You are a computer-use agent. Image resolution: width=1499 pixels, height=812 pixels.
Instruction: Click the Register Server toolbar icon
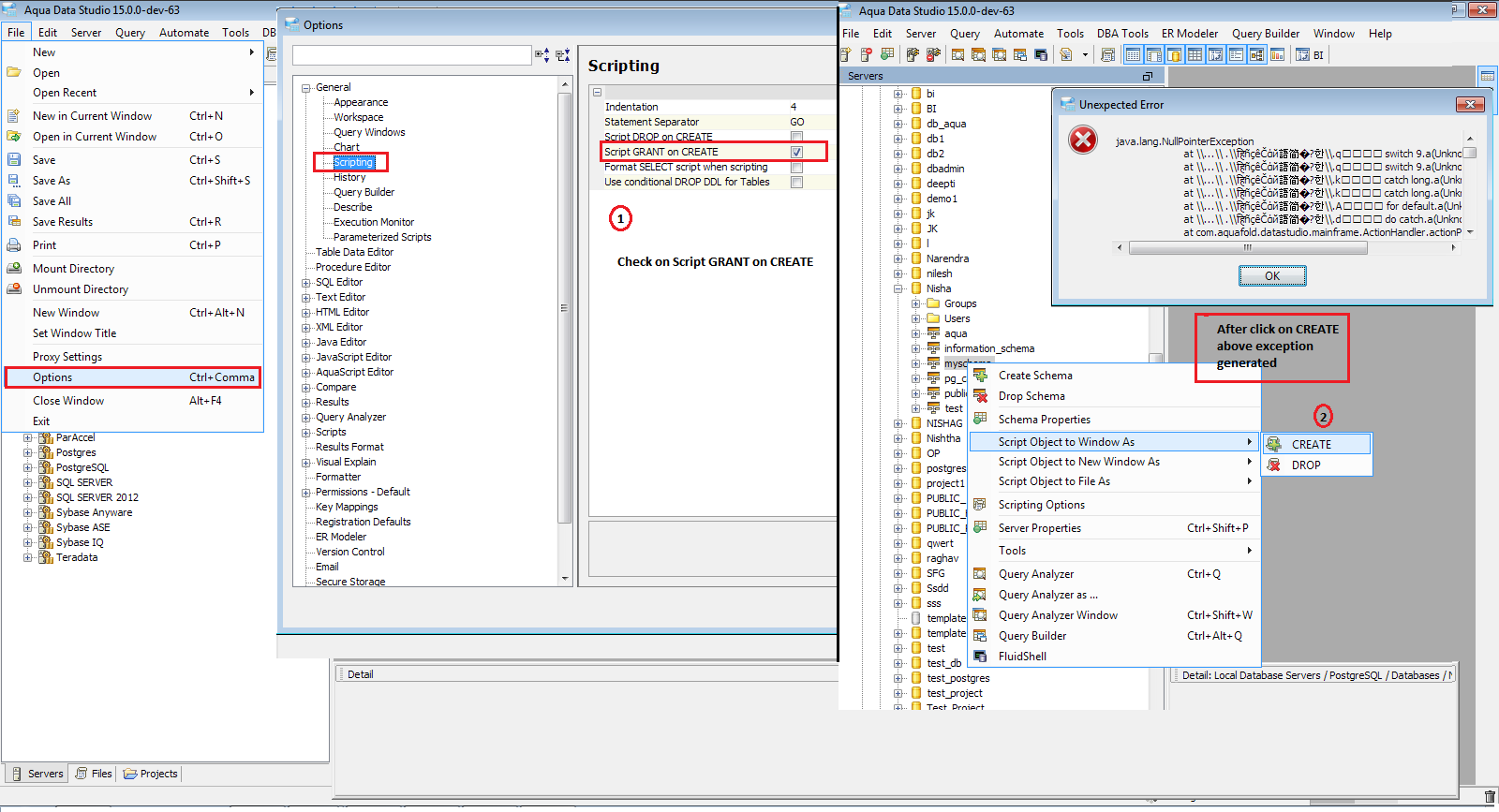846,55
